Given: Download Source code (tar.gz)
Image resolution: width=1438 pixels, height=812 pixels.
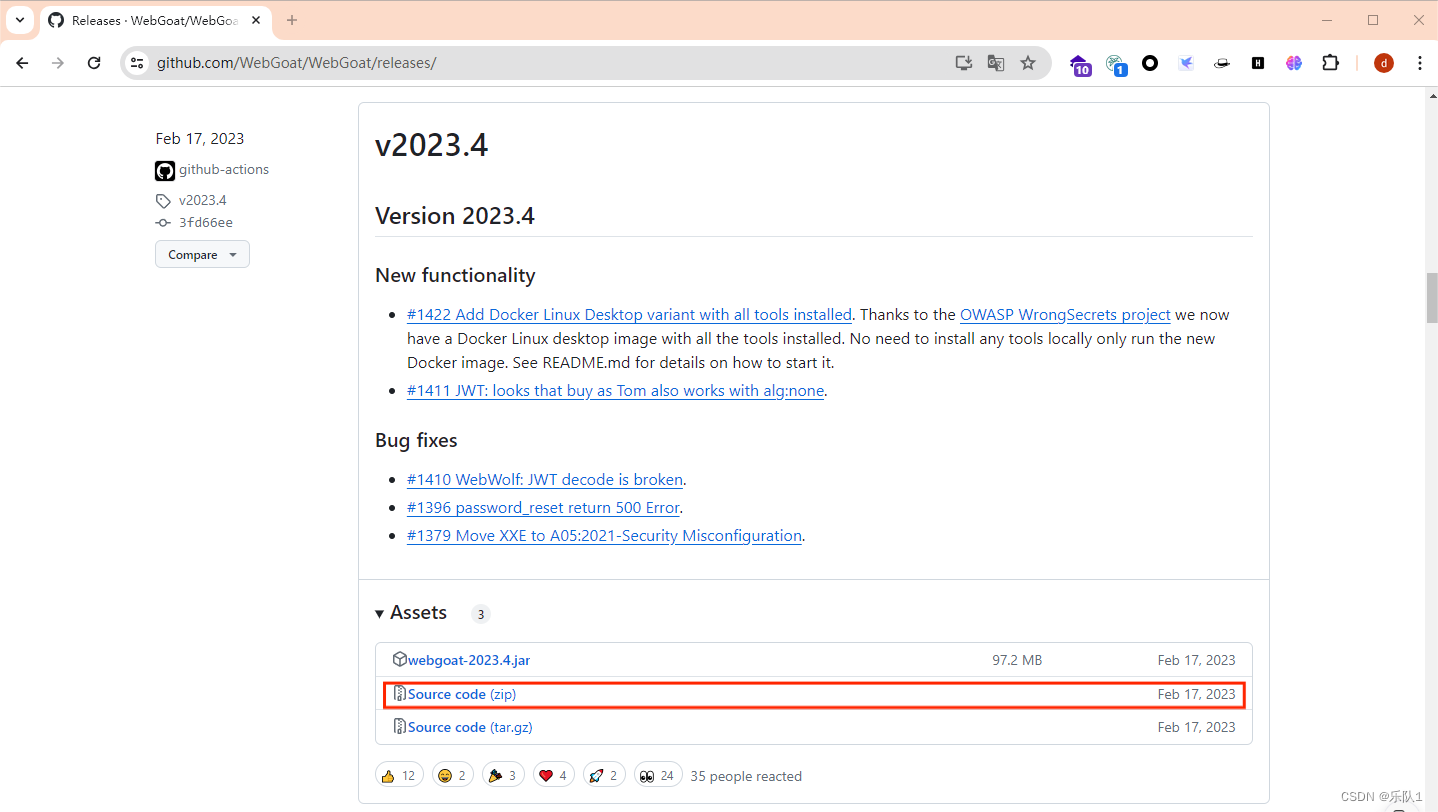Looking at the screenshot, I should pos(470,727).
